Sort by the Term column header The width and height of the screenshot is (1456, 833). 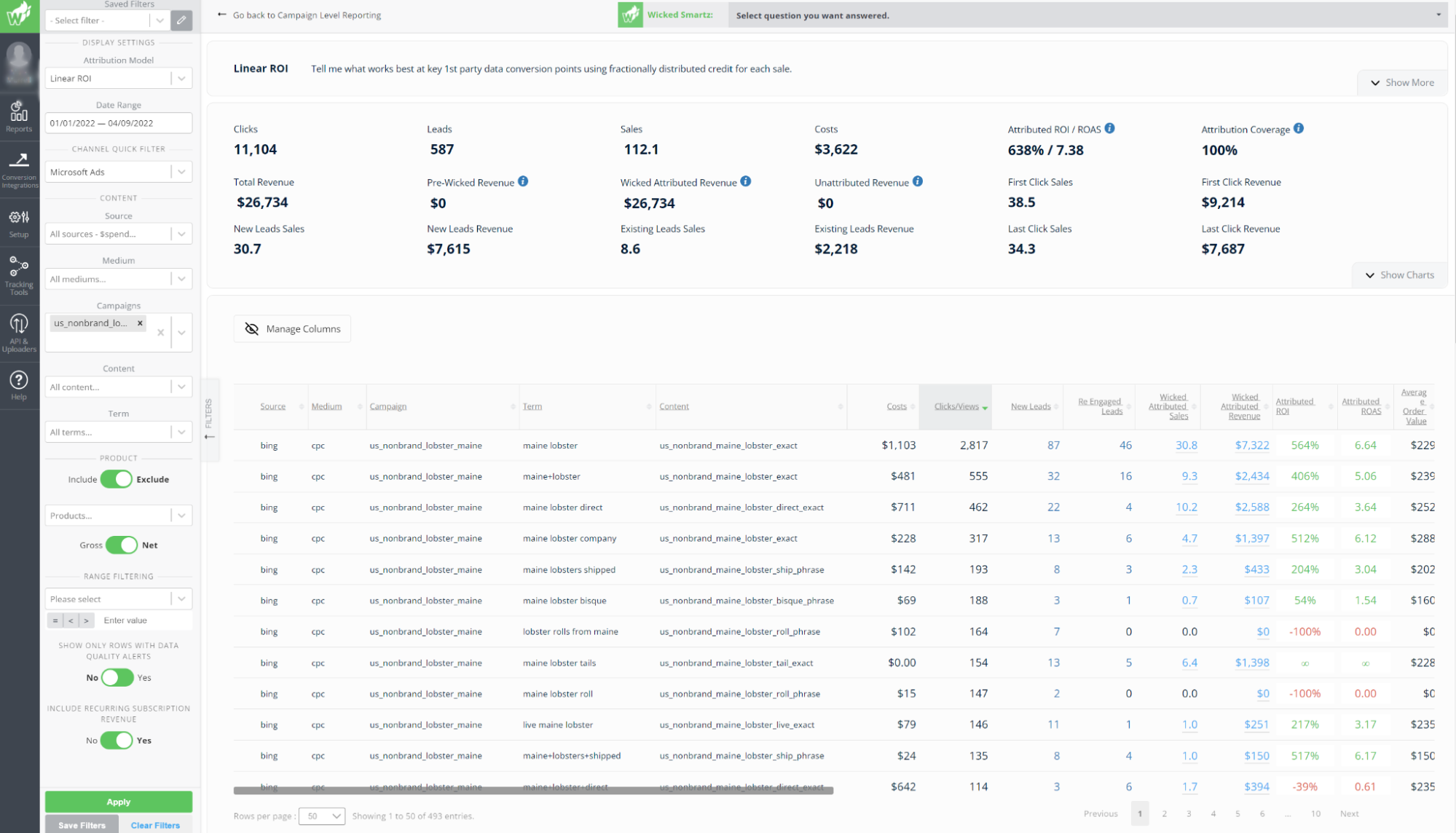coord(532,406)
